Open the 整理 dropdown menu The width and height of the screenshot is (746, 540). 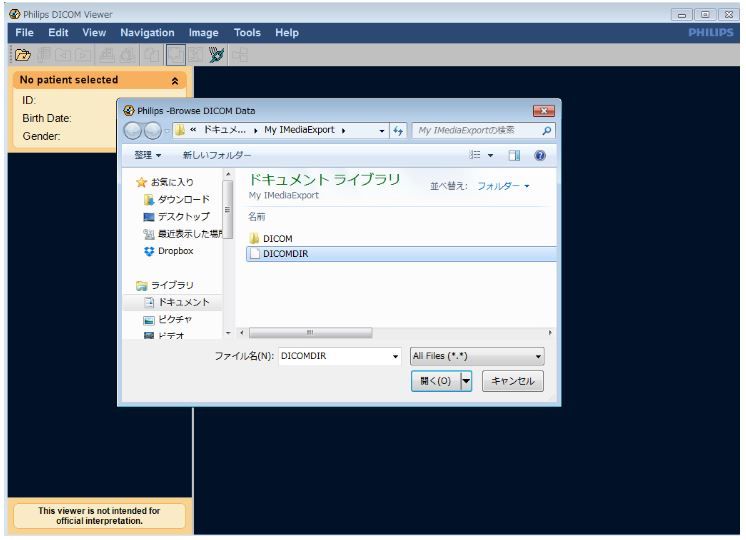[147, 155]
